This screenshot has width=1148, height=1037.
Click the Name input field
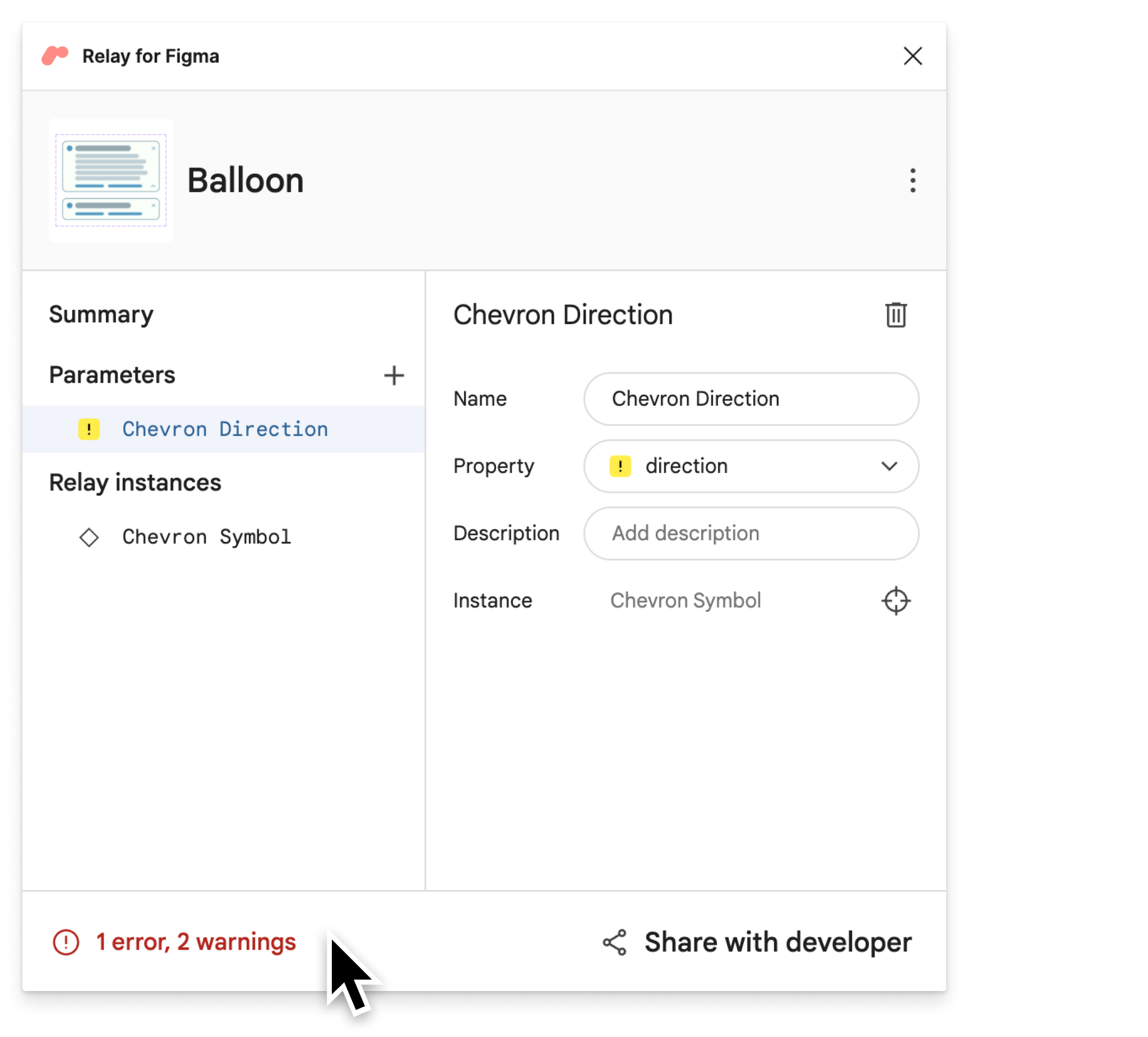click(x=750, y=398)
